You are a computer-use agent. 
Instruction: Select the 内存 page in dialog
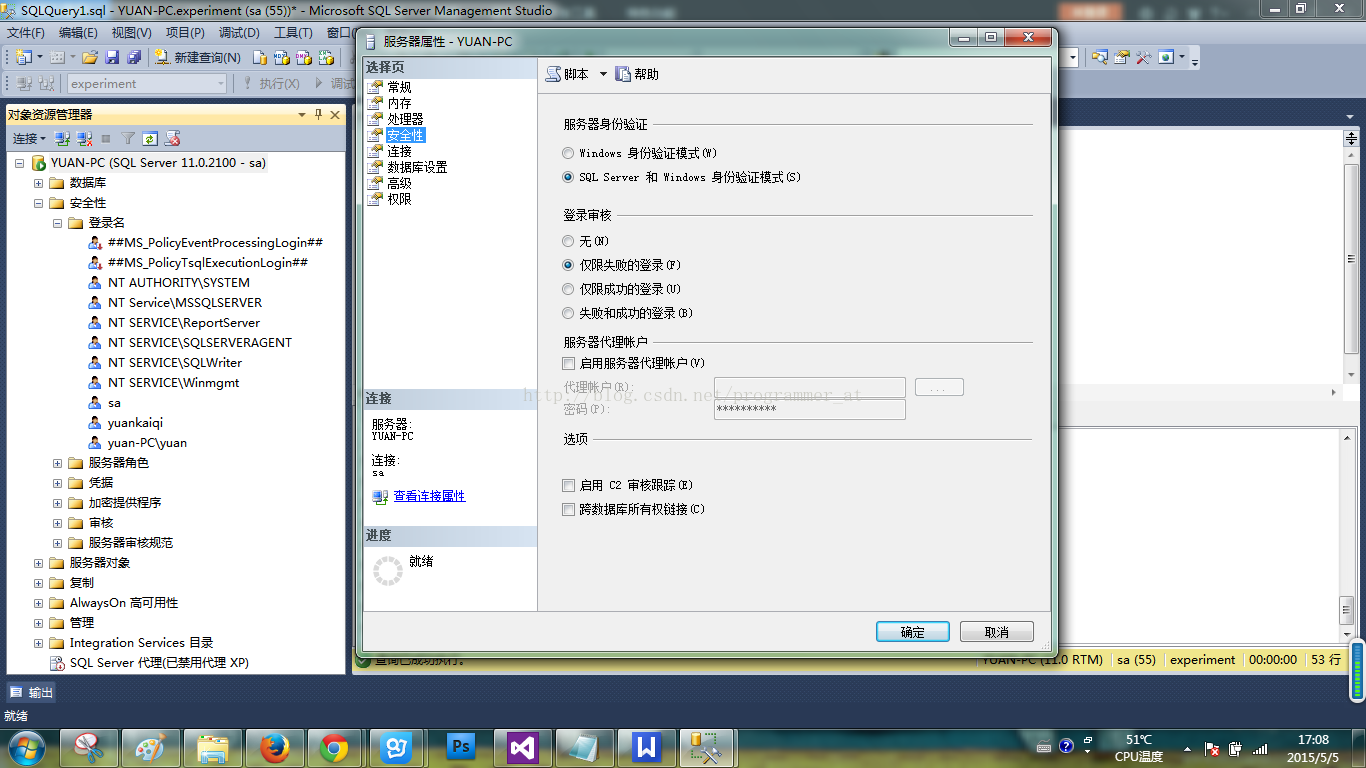point(399,103)
